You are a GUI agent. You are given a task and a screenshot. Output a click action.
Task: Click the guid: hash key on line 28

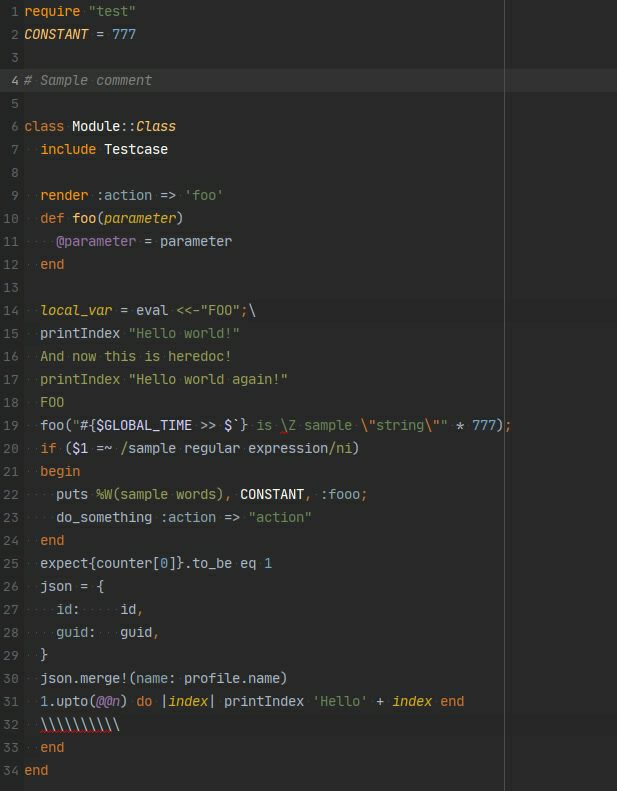coord(76,633)
